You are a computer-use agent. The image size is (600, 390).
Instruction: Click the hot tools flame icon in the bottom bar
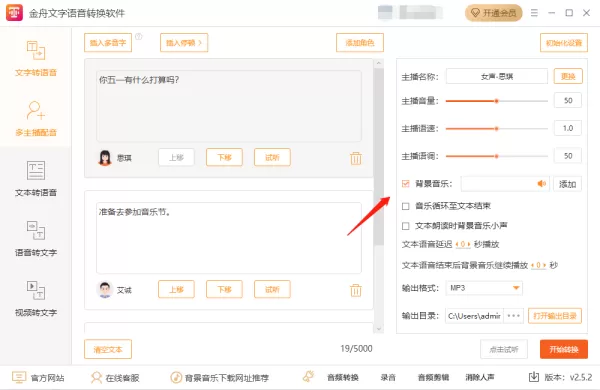[308, 377]
